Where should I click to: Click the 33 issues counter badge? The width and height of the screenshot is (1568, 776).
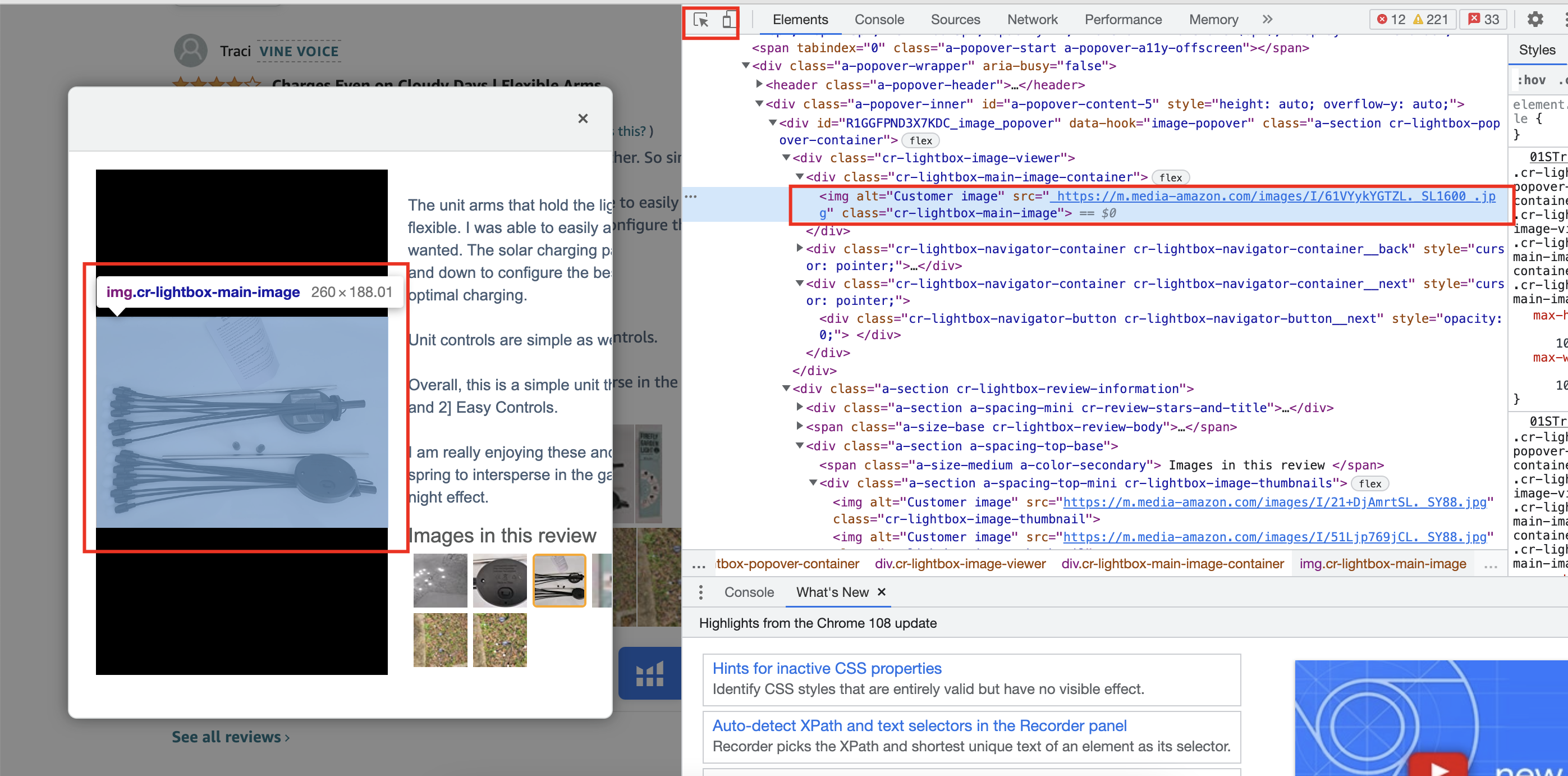1483,20
